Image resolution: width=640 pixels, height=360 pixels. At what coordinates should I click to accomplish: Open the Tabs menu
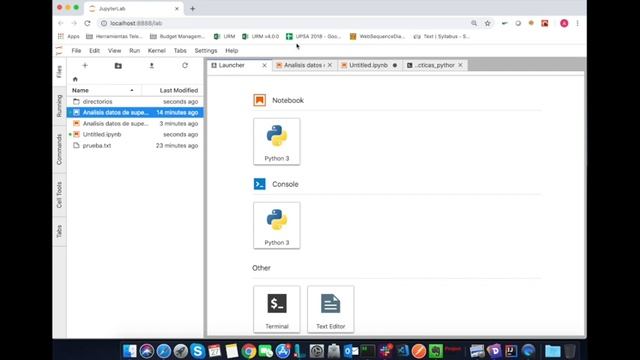point(180,51)
